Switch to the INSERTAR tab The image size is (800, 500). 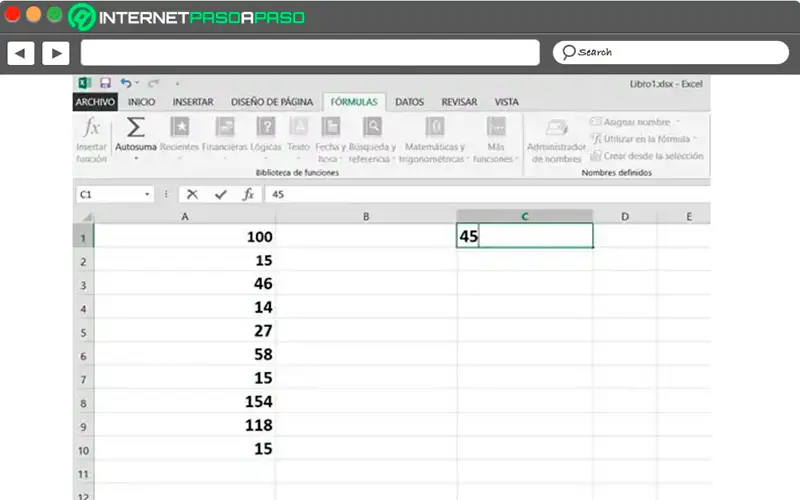coord(193,102)
